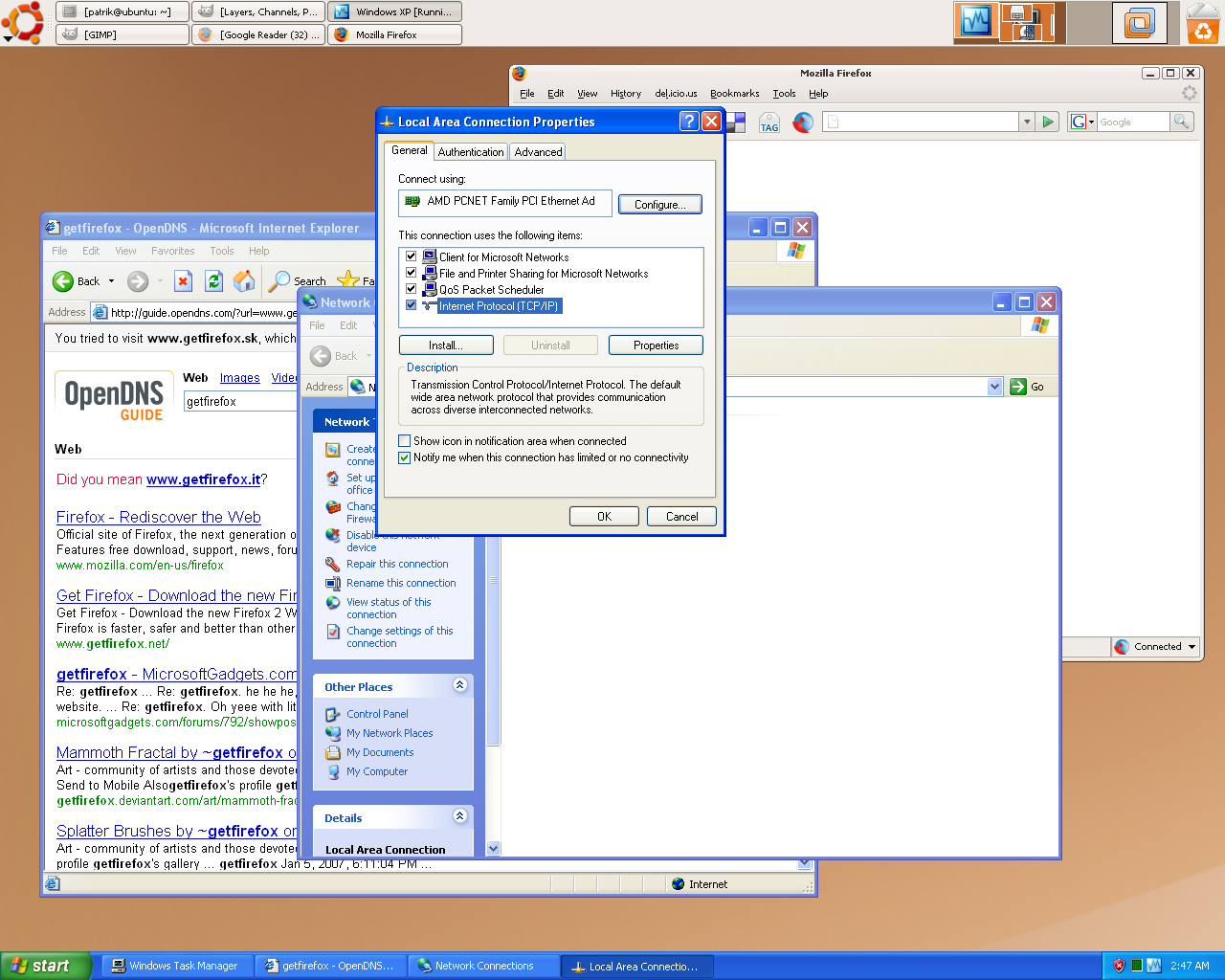Image resolution: width=1225 pixels, height=980 pixels.
Task: Click the Configure... button
Action: pos(660,205)
